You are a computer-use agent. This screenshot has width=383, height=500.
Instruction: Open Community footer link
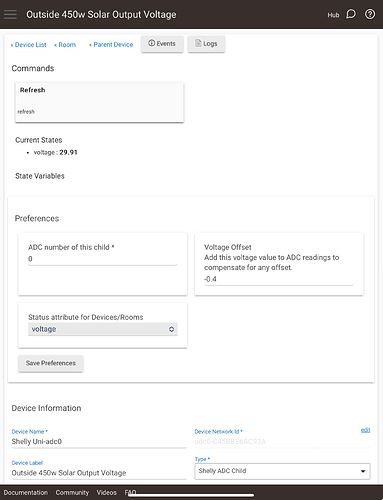72,492
